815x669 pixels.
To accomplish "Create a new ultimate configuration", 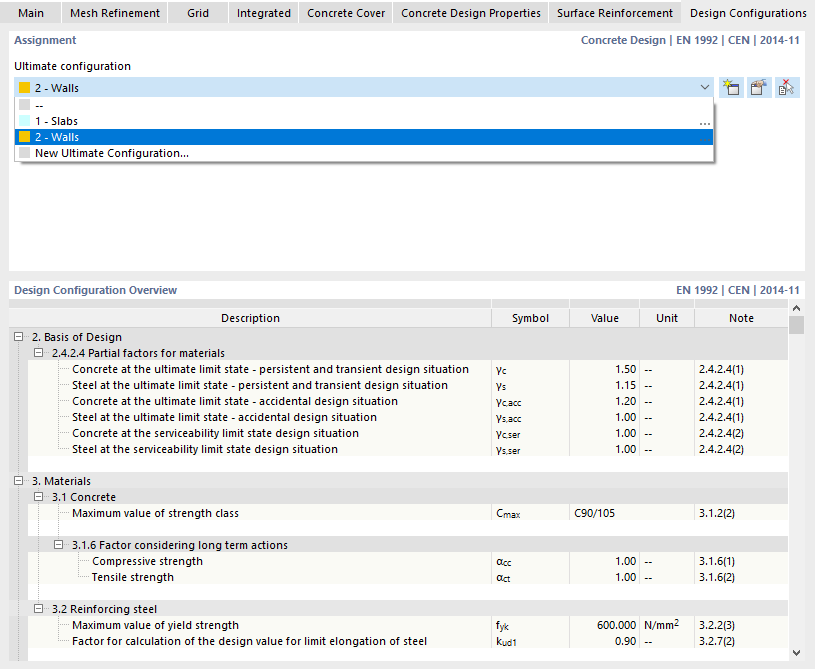I will (x=731, y=87).
